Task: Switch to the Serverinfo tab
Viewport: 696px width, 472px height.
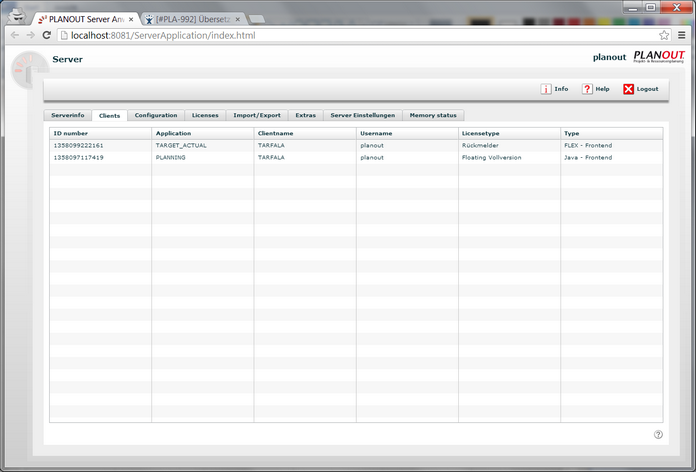Action: click(x=67, y=115)
